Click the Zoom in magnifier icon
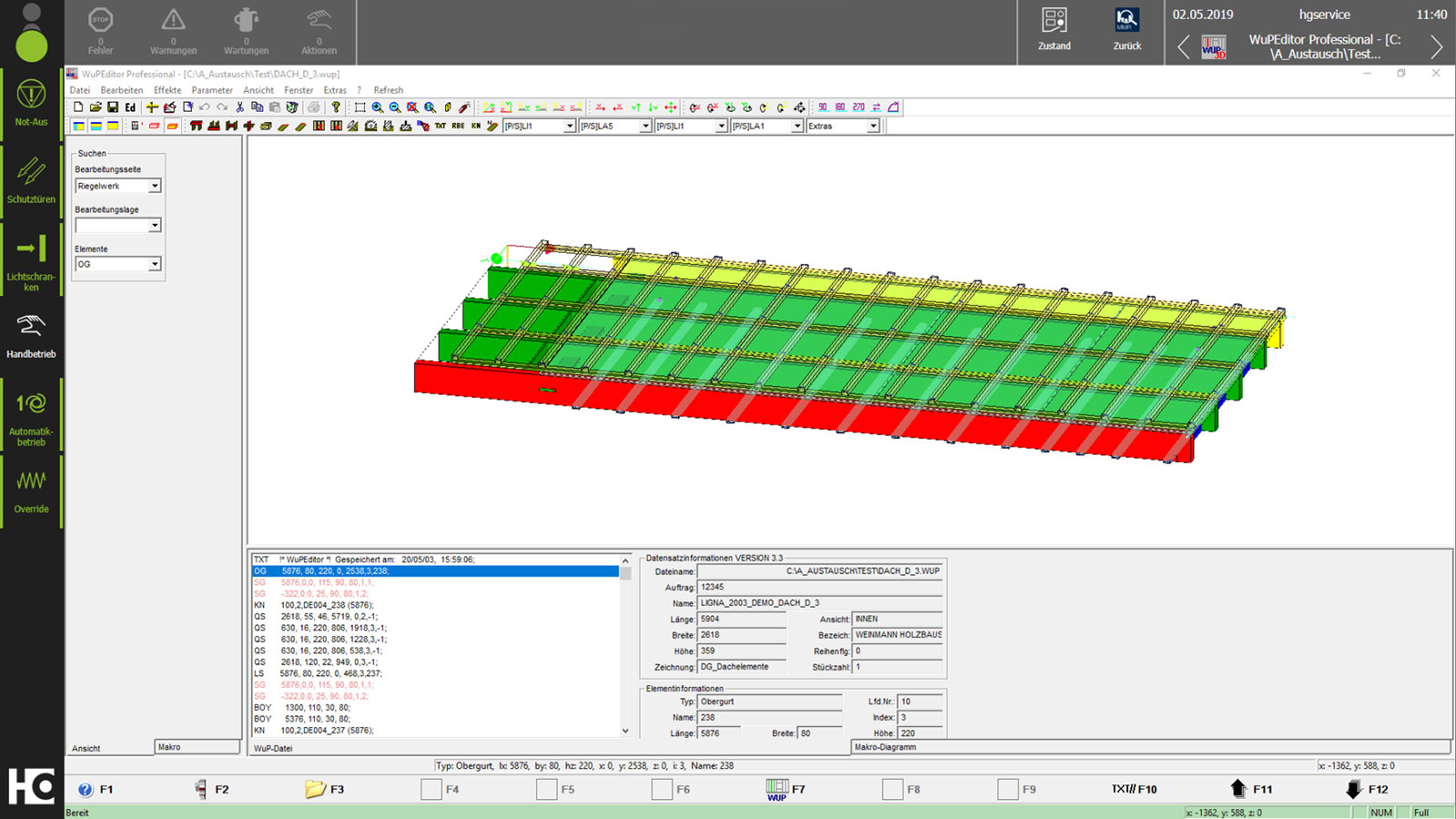 [x=378, y=107]
